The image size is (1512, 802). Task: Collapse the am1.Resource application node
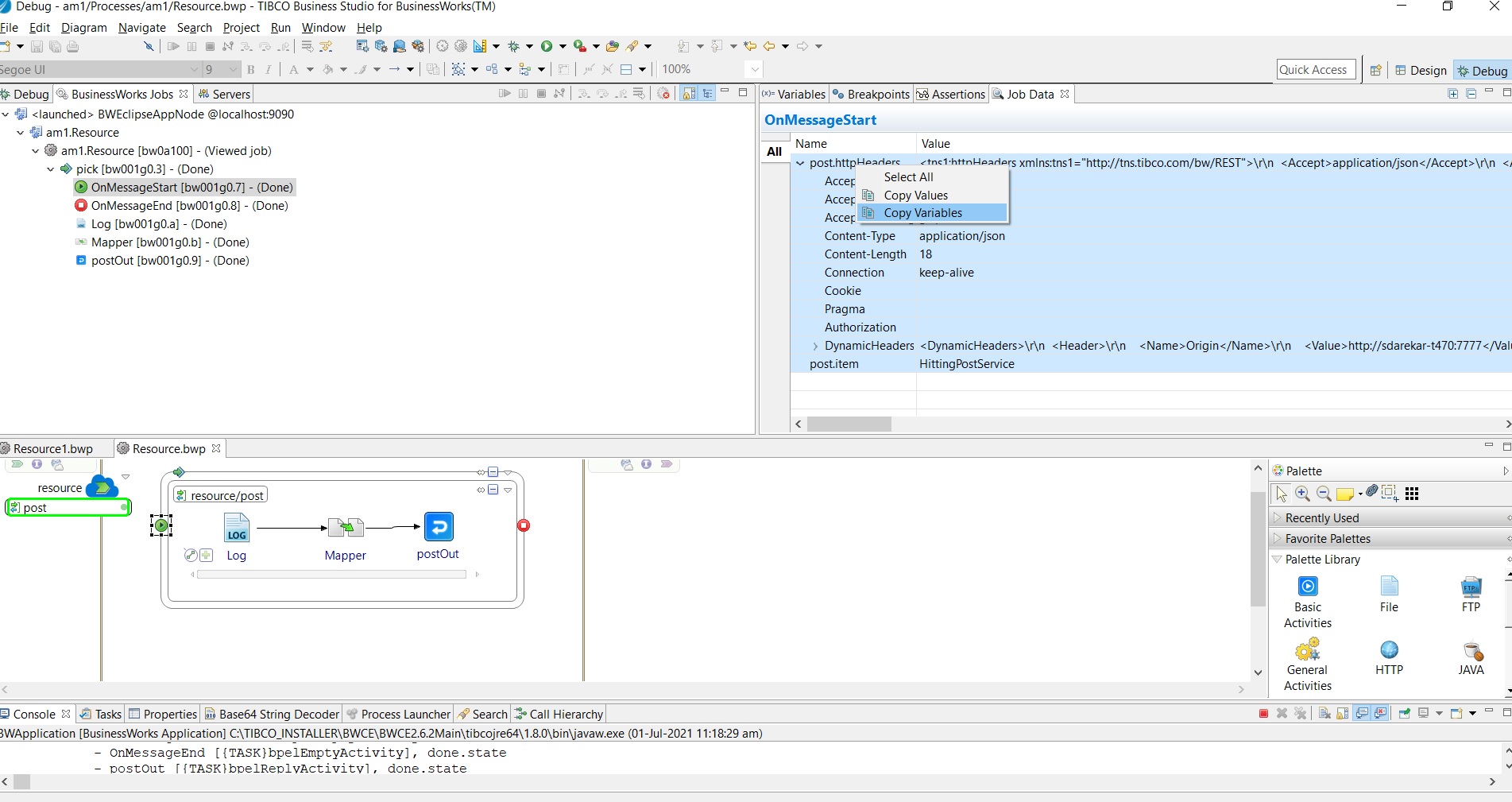click(x=21, y=133)
